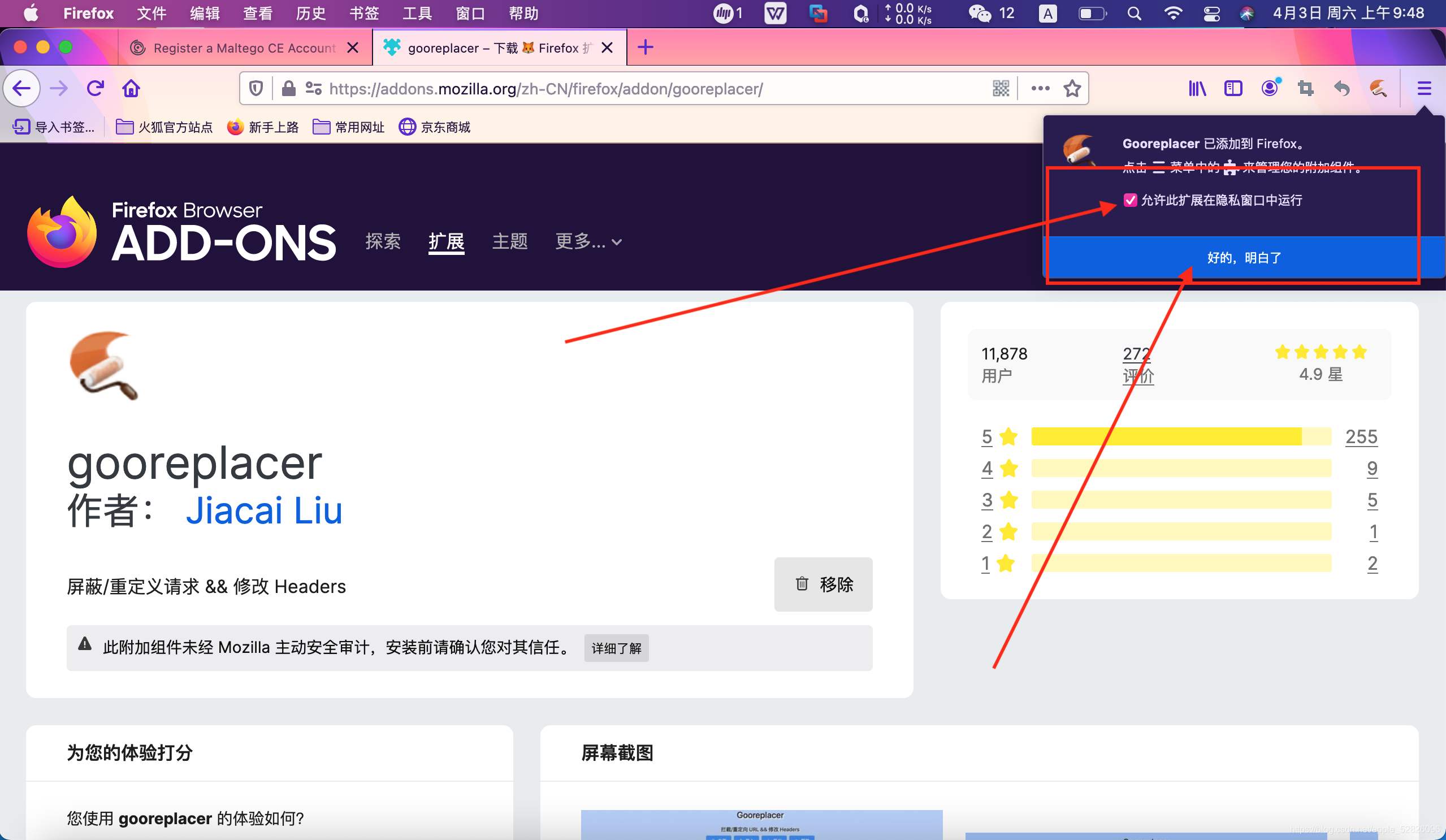Click macOS Control Center toggle icon
Viewport: 1446px width, 840px height.
1211,13
